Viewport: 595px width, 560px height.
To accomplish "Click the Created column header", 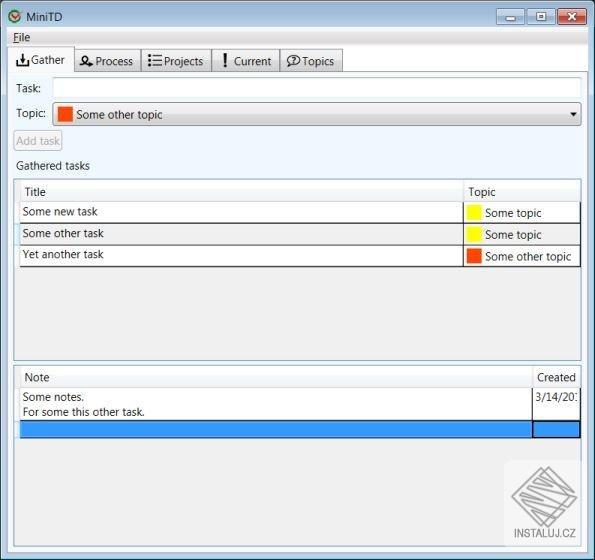I will [x=557, y=377].
